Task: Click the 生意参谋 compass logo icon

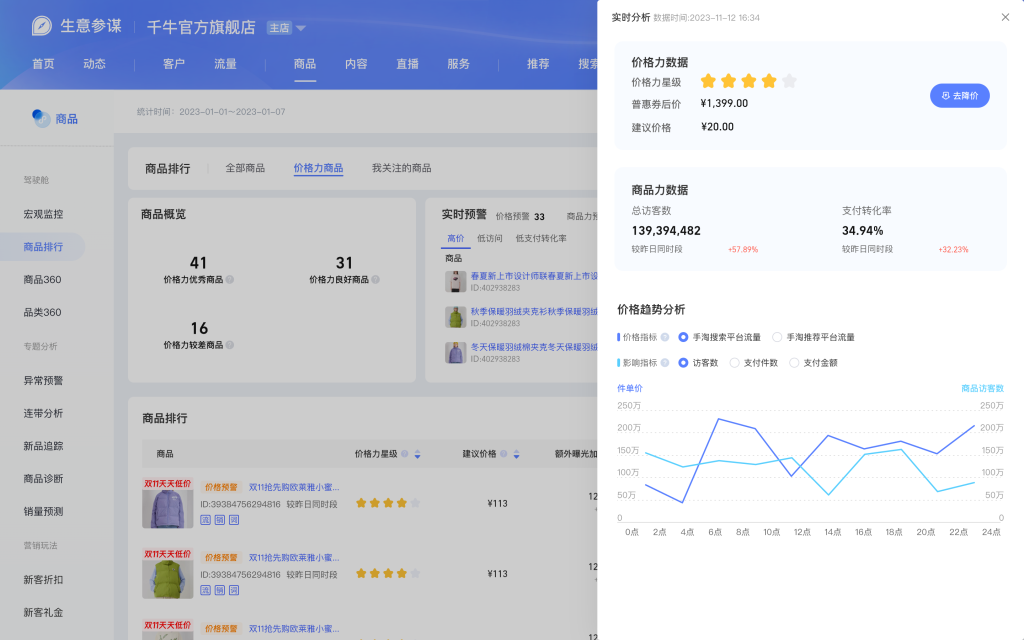Action: [x=42, y=26]
